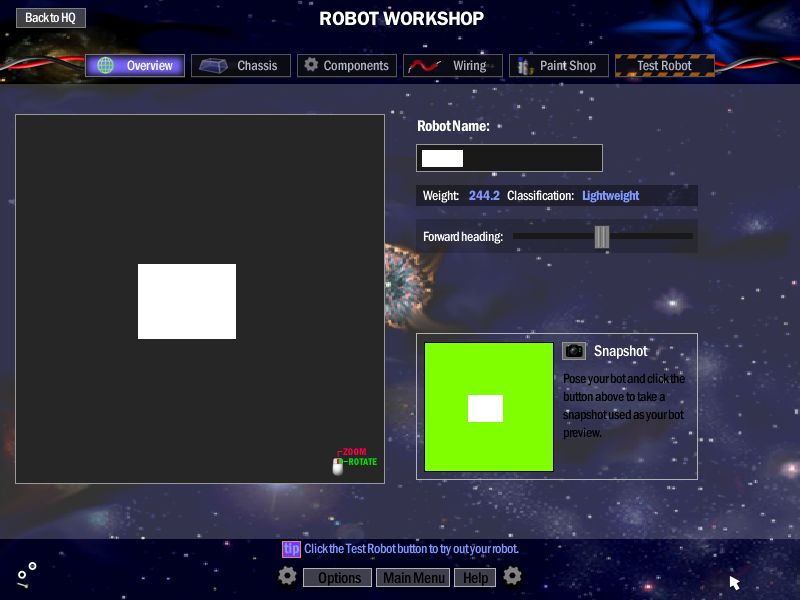Click the purple tip badge

[291, 549]
